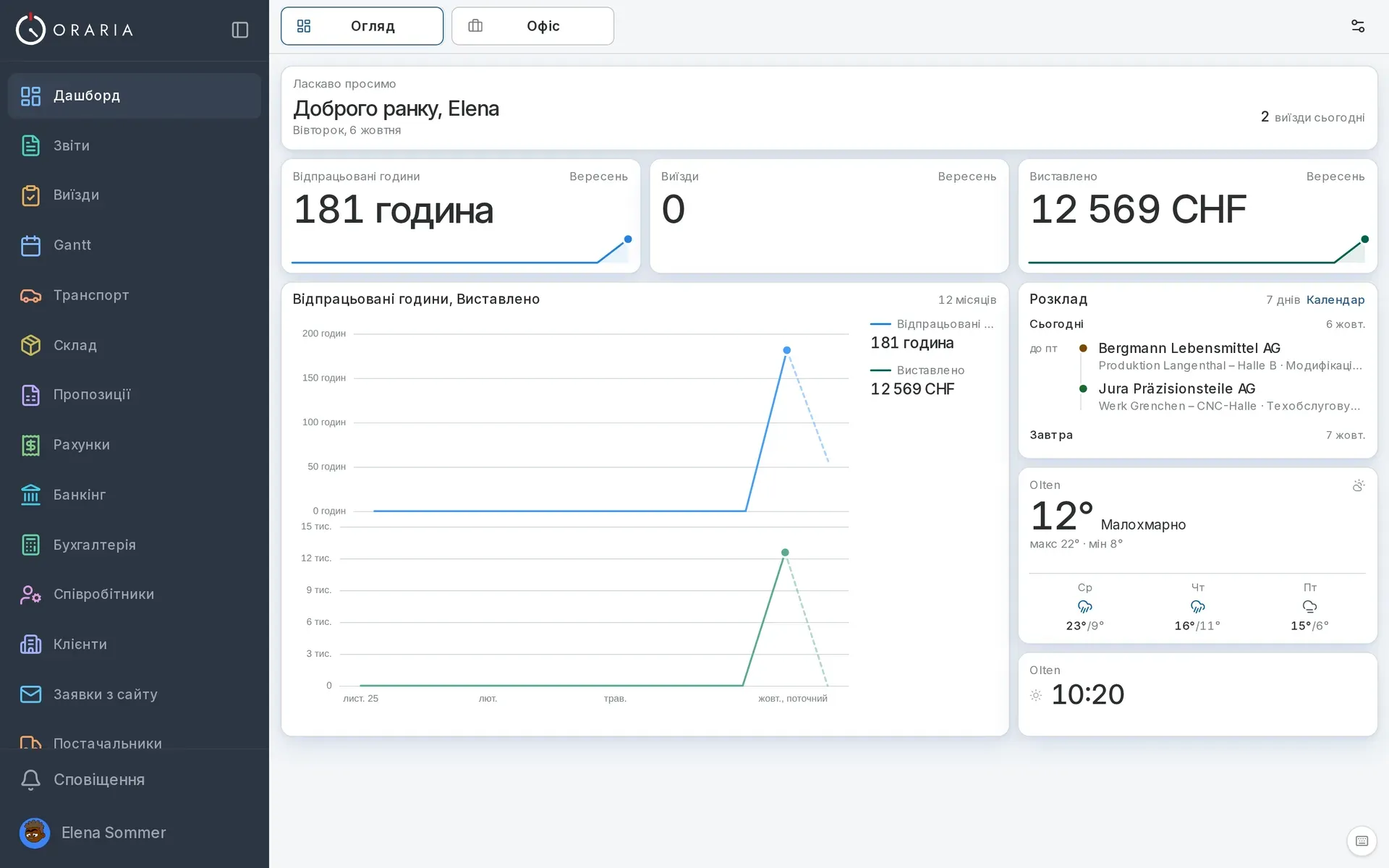Click the ORARIA clock logo
This screenshot has height=868, width=1389.
coord(30,29)
